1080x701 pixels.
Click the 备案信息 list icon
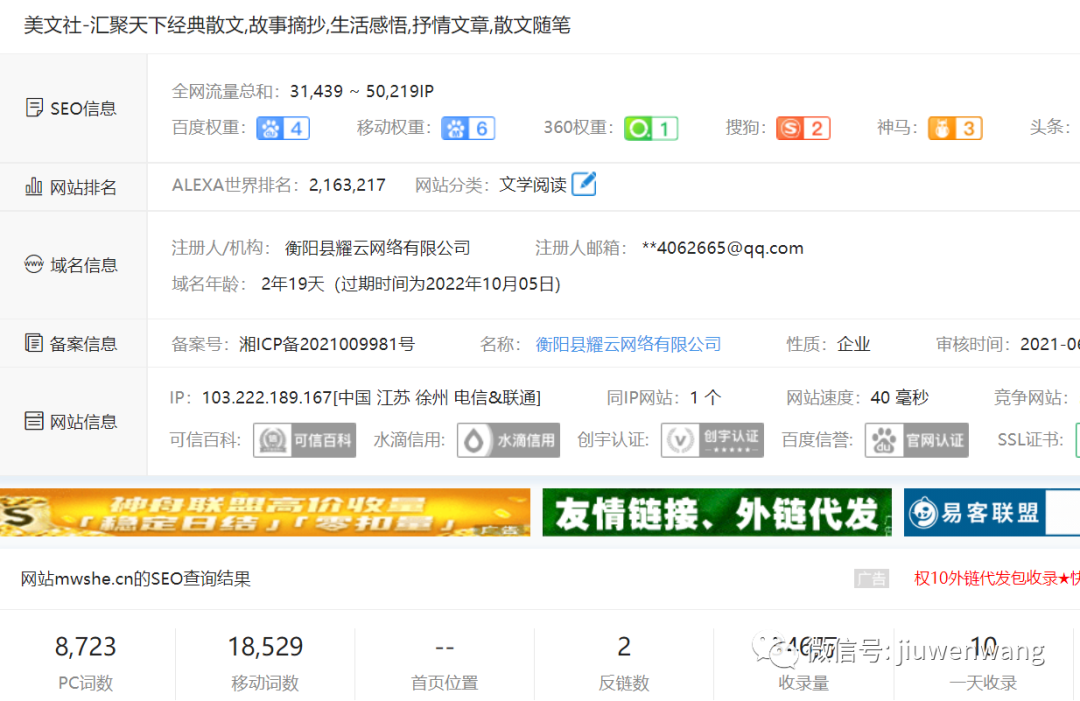click(34, 342)
